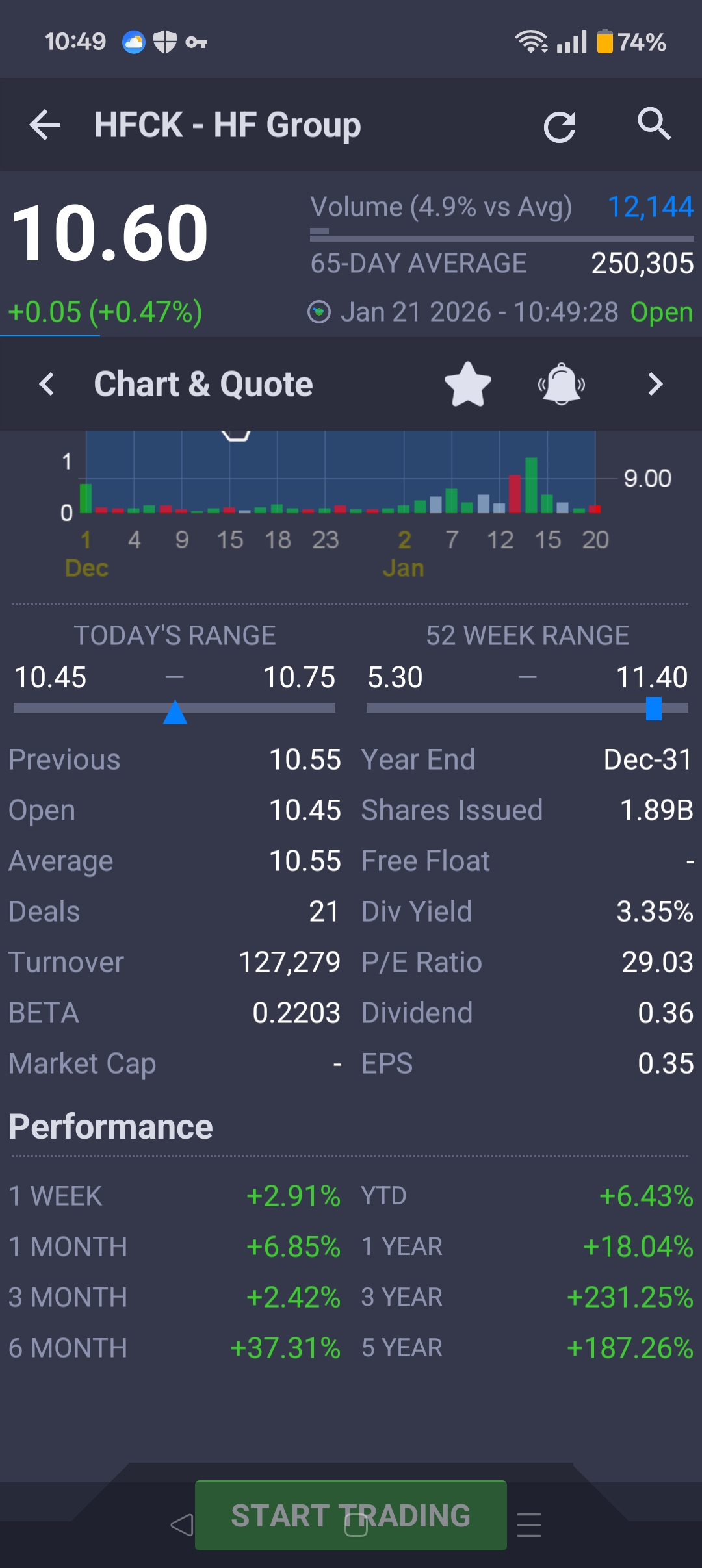Viewport: 702px width, 1568px height.
Task: Tap the blue volume figure 12,144
Action: tap(650, 207)
